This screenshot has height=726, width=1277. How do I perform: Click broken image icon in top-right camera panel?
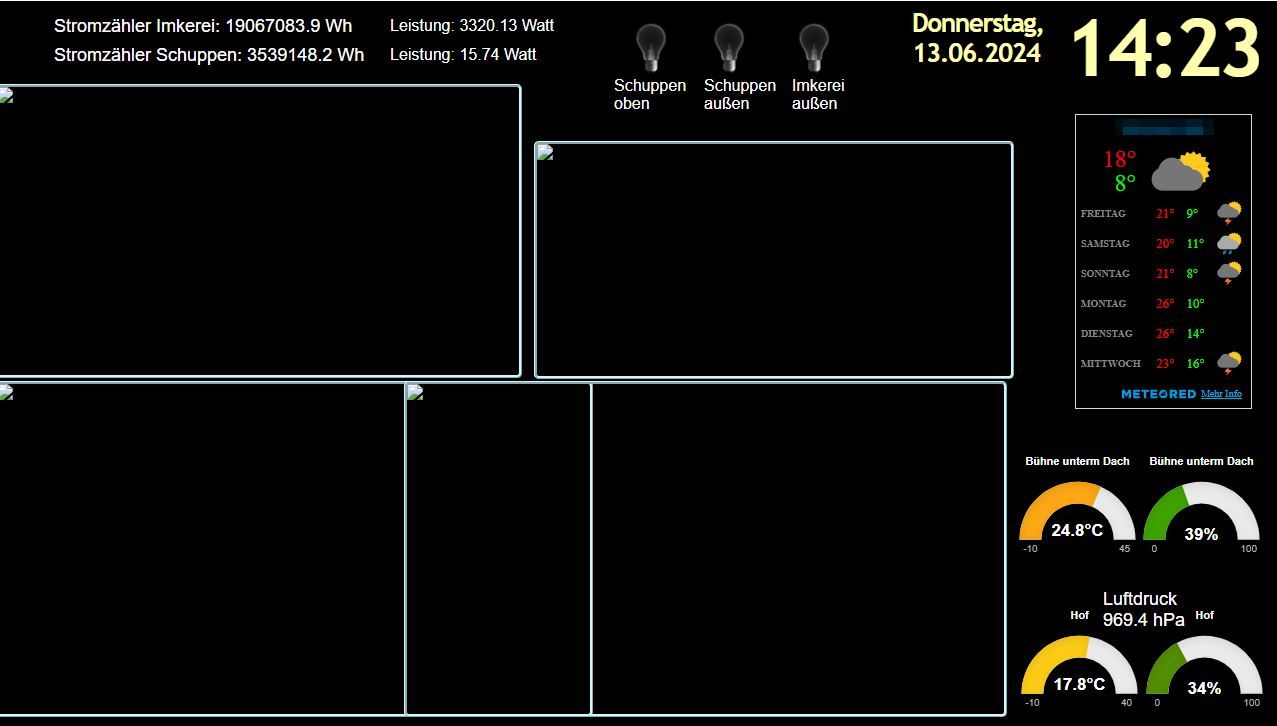(x=545, y=153)
